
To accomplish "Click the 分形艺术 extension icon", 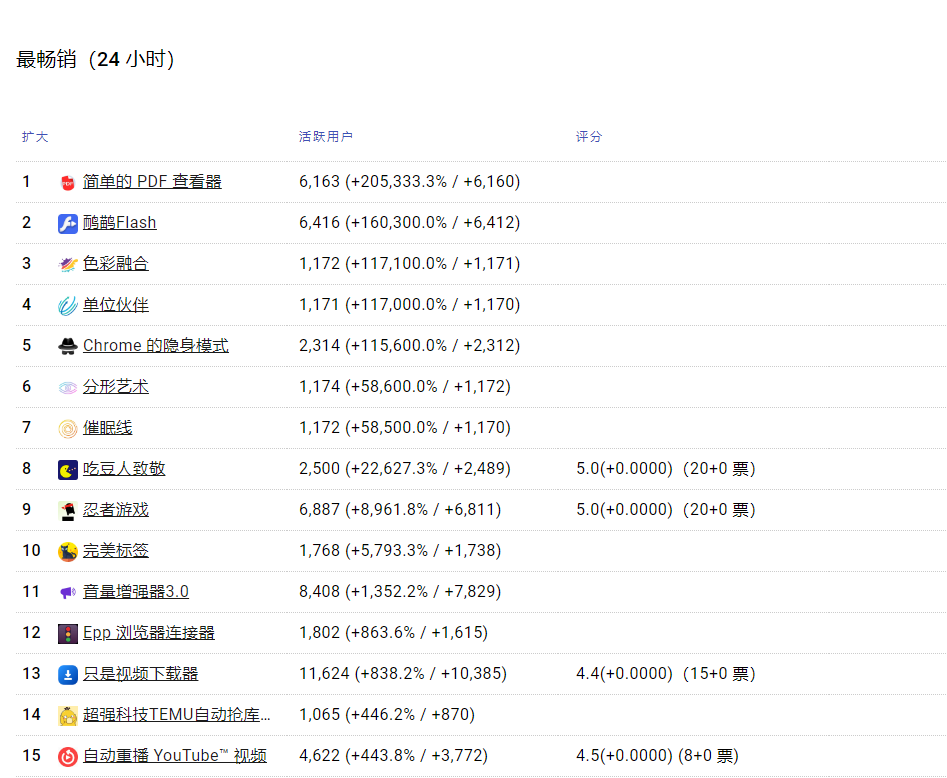I will point(68,387).
